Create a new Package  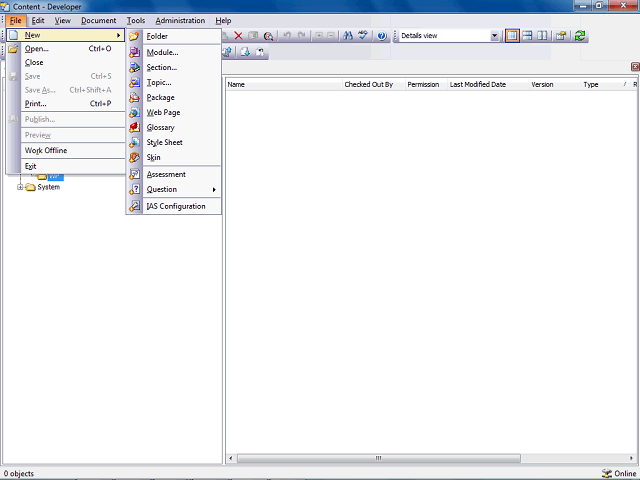174,98
